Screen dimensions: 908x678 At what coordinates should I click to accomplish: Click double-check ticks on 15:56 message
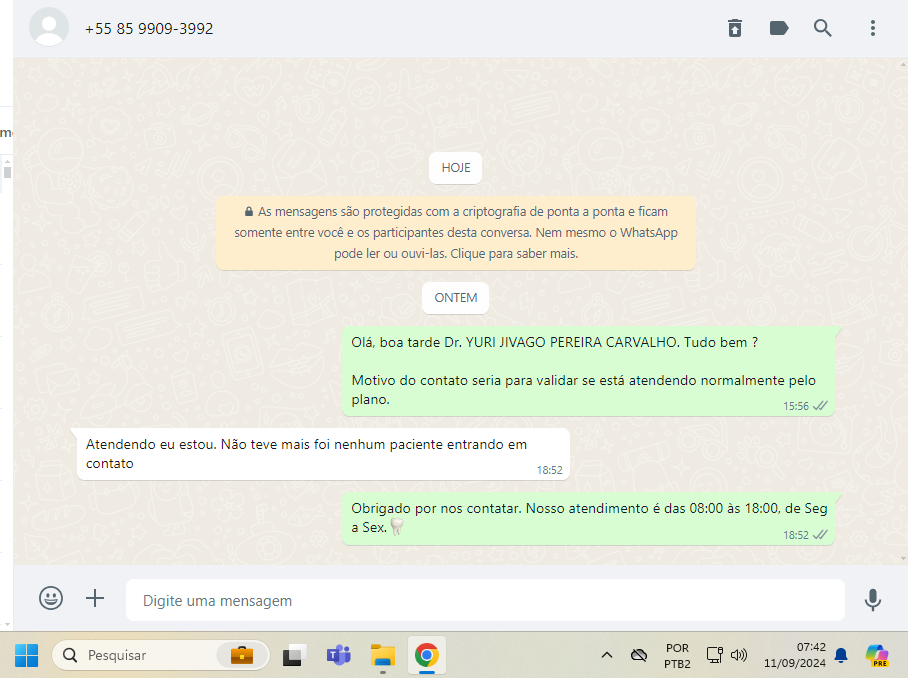pyautogui.click(x=821, y=406)
